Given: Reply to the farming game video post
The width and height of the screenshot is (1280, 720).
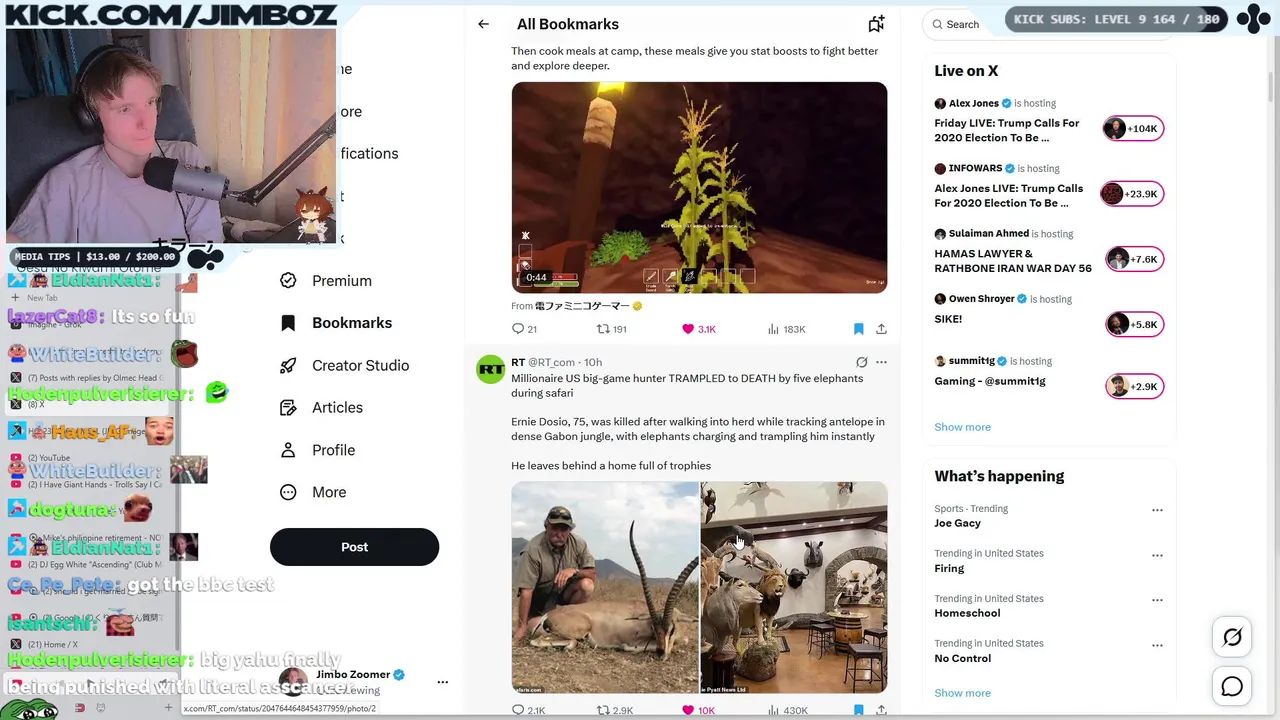Looking at the screenshot, I should 524,329.
